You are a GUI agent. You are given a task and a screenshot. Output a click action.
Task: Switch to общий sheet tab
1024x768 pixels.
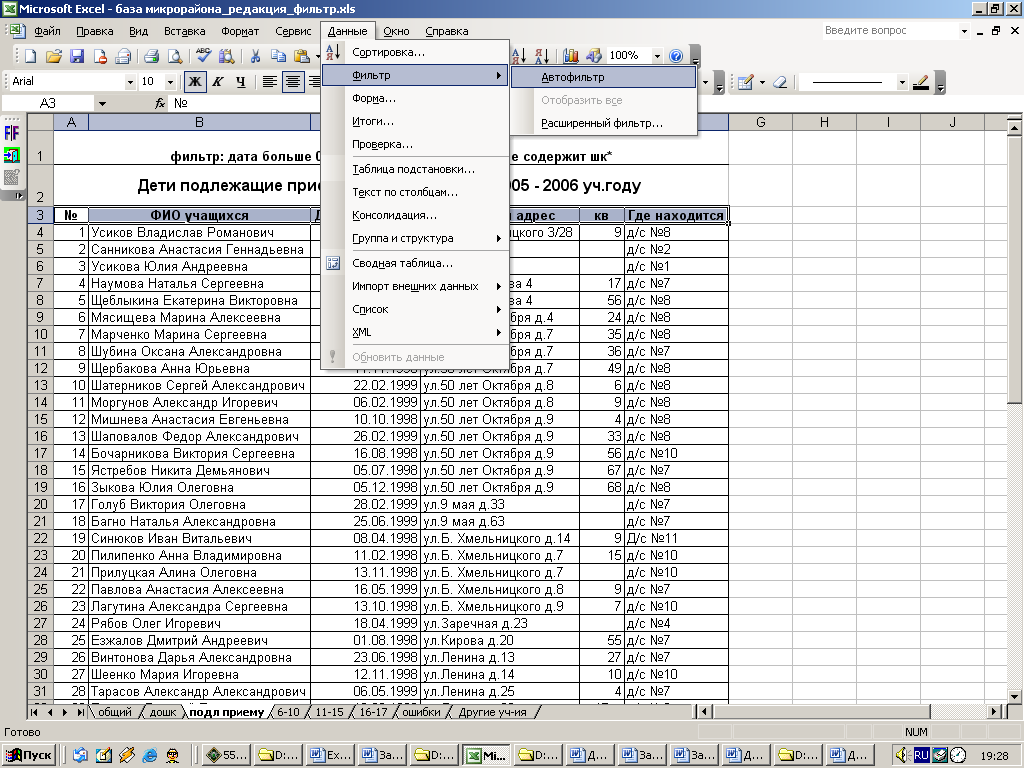point(115,712)
